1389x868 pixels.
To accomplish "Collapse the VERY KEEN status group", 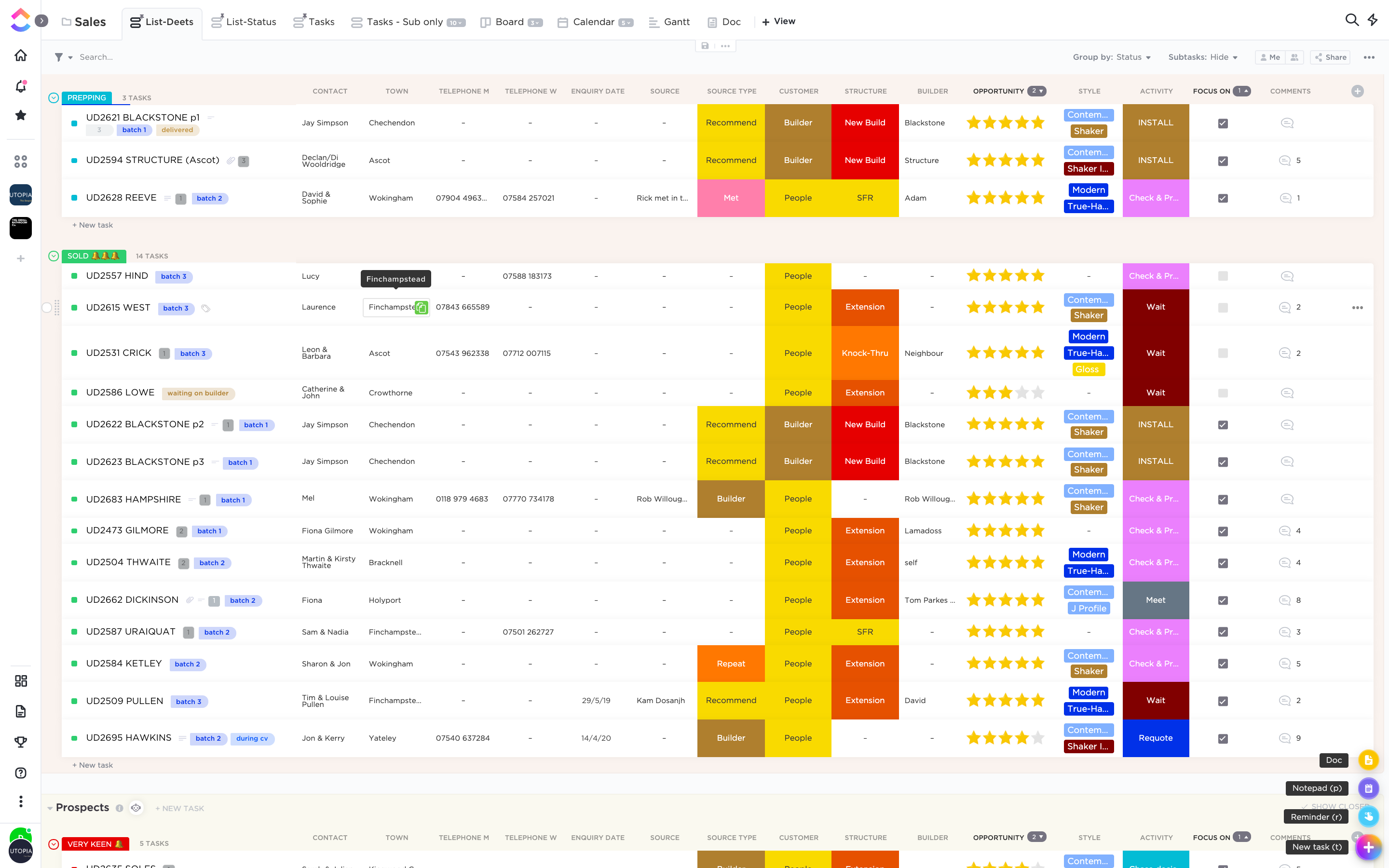I will pyautogui.click(x=54, y=844).
